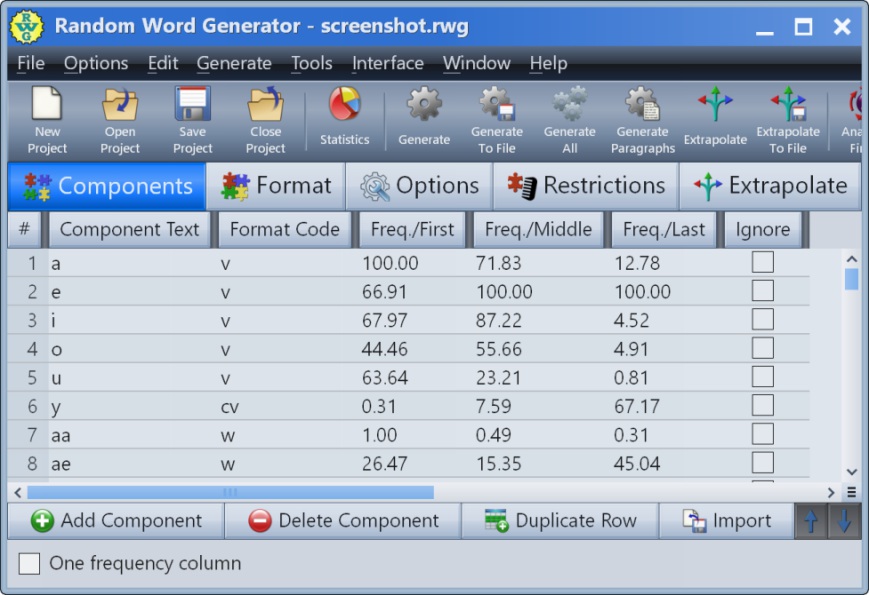Open the Statistics view
Viewport: 869px width, 595px height.
point(344,118)
